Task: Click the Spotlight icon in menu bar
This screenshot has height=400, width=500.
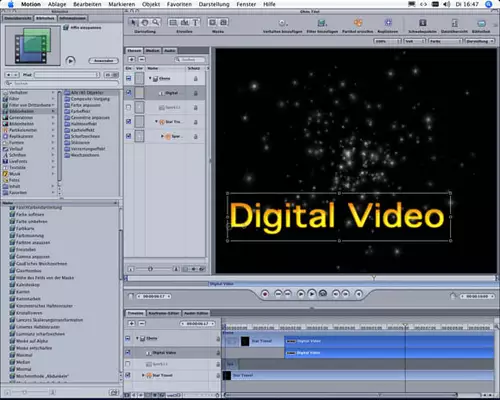Action: pos(489,4)
